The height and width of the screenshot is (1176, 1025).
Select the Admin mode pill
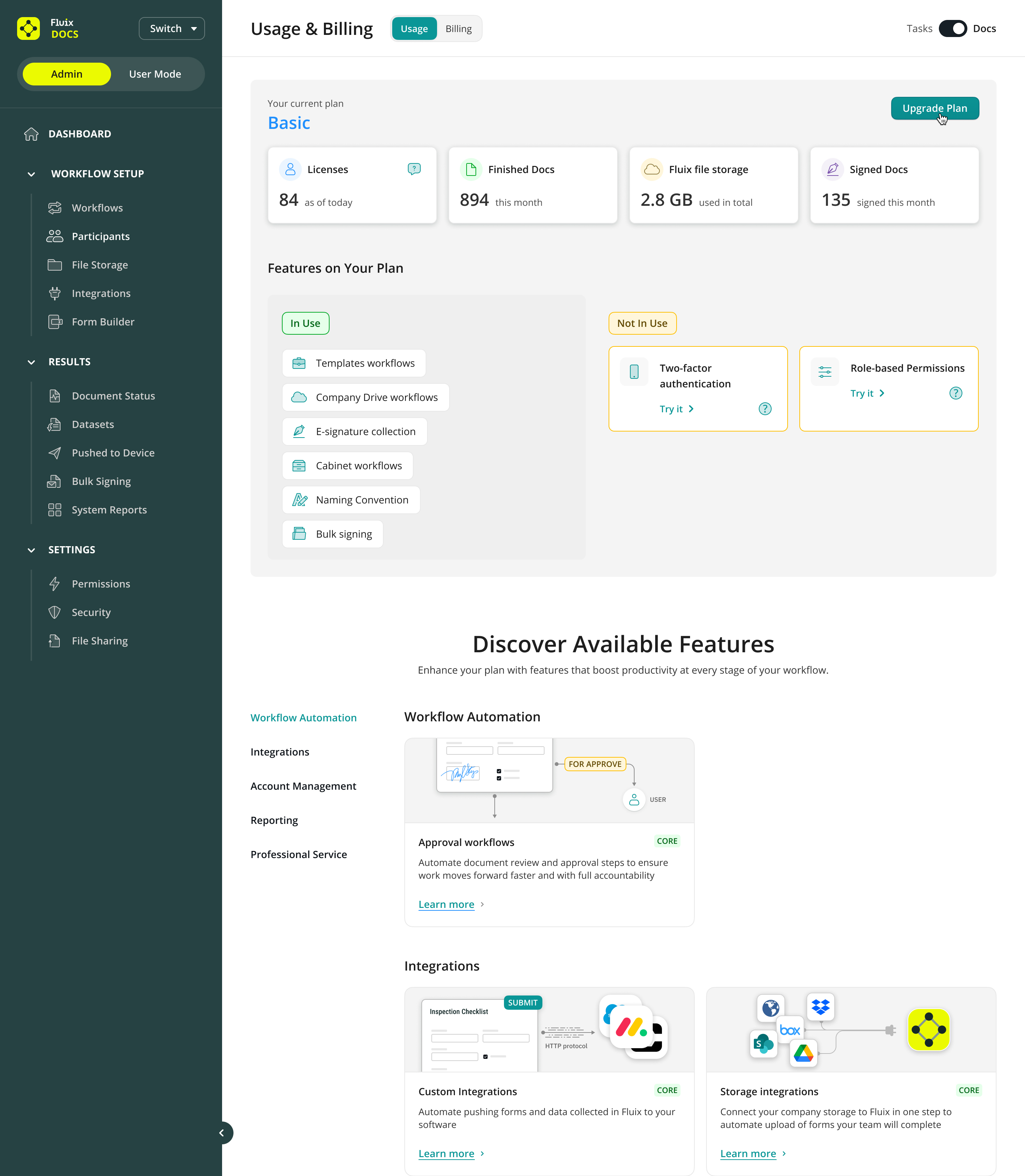click(x=67, y=74)
